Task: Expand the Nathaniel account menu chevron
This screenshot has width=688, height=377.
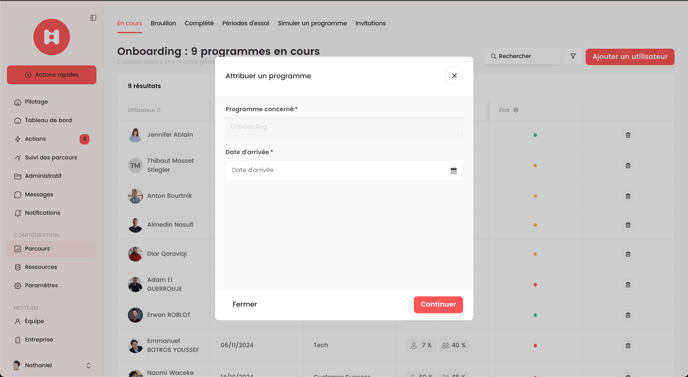Action: tap(88, 366)
